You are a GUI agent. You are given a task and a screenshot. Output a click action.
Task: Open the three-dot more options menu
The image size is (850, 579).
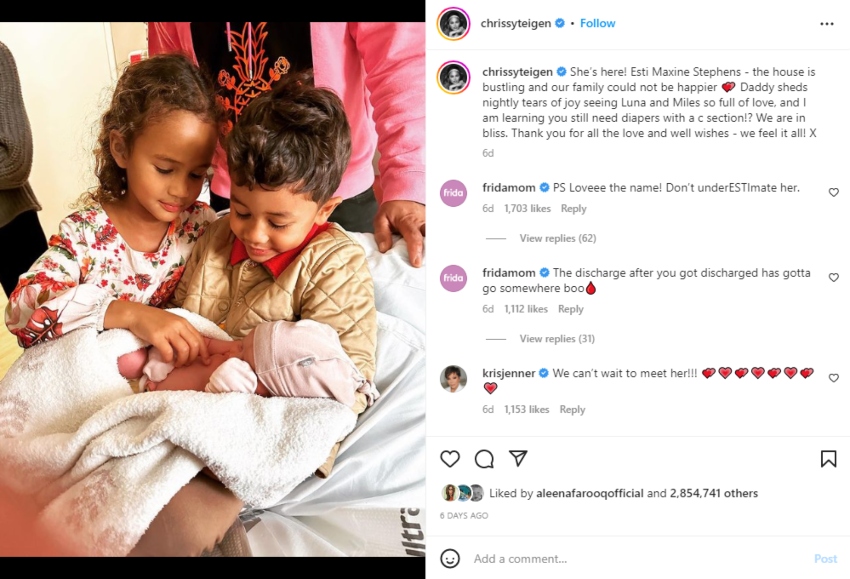[x=827, y=23]
